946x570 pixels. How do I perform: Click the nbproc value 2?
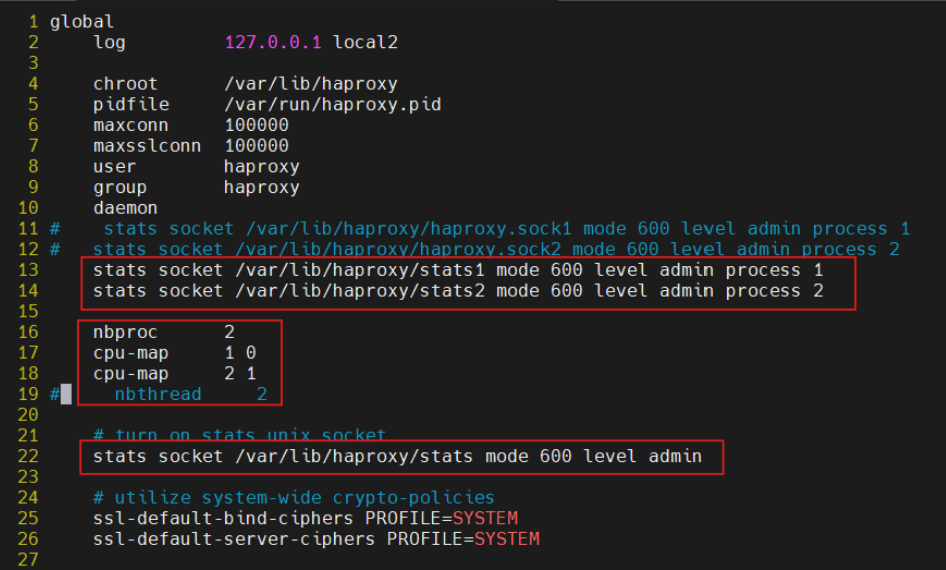[x=229, y=332]
